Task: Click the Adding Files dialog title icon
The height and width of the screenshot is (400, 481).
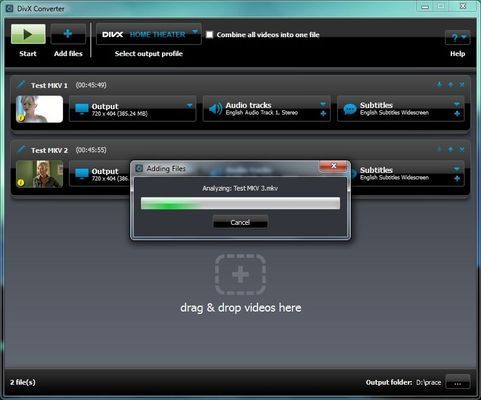Action: click(139, 169)
